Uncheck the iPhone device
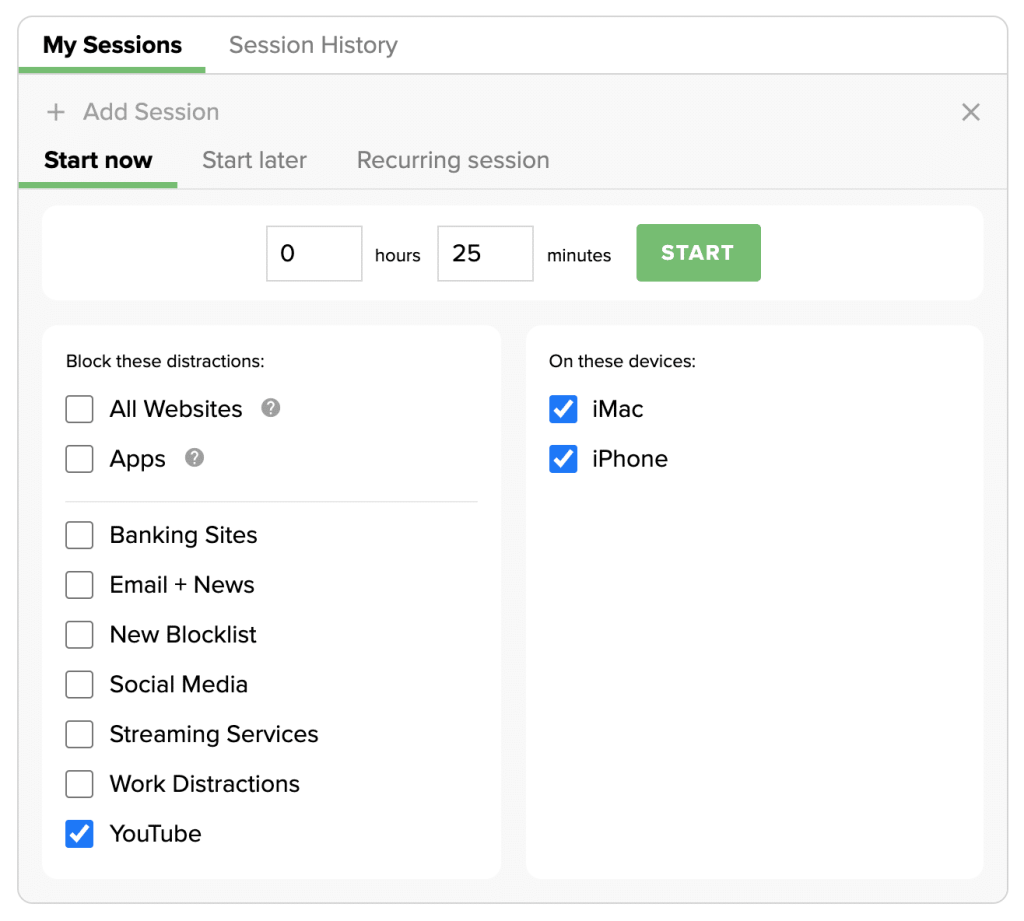Viewport: 1024px width, 921px height. pyautogui.click(x=563, y=458)
